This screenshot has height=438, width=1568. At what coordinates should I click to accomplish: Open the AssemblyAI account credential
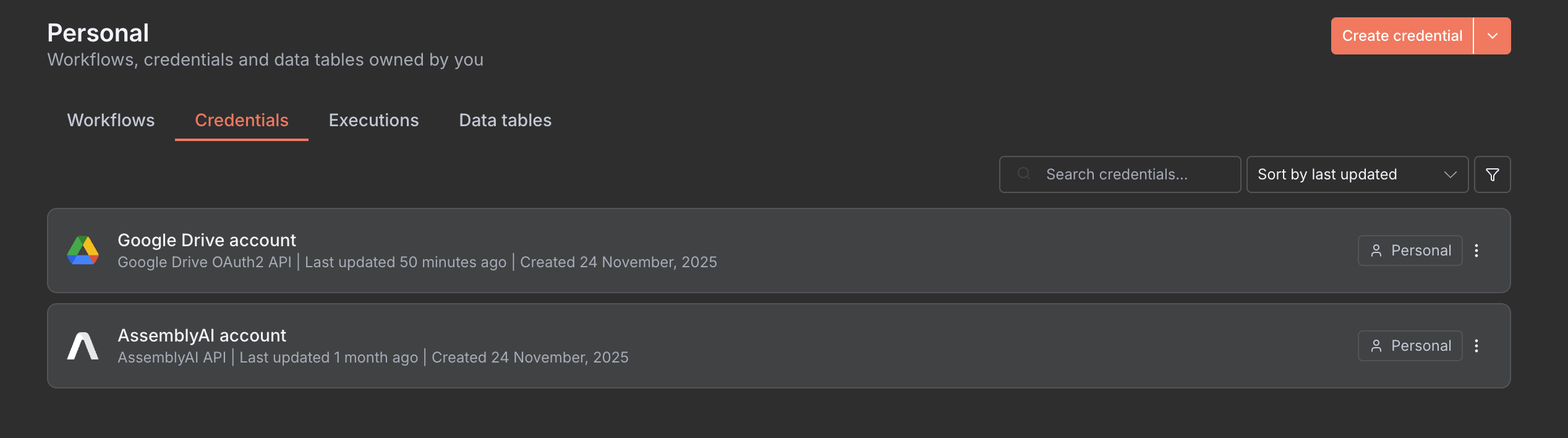click(202, 335)
